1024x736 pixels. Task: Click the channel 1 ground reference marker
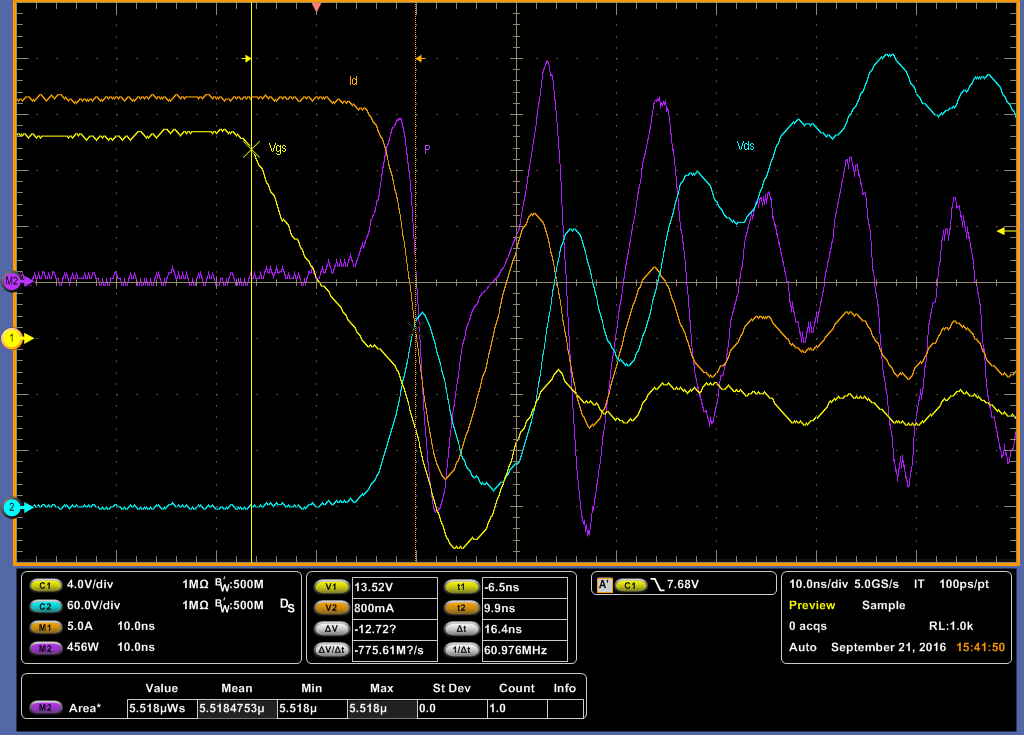(x=13, y=339)
